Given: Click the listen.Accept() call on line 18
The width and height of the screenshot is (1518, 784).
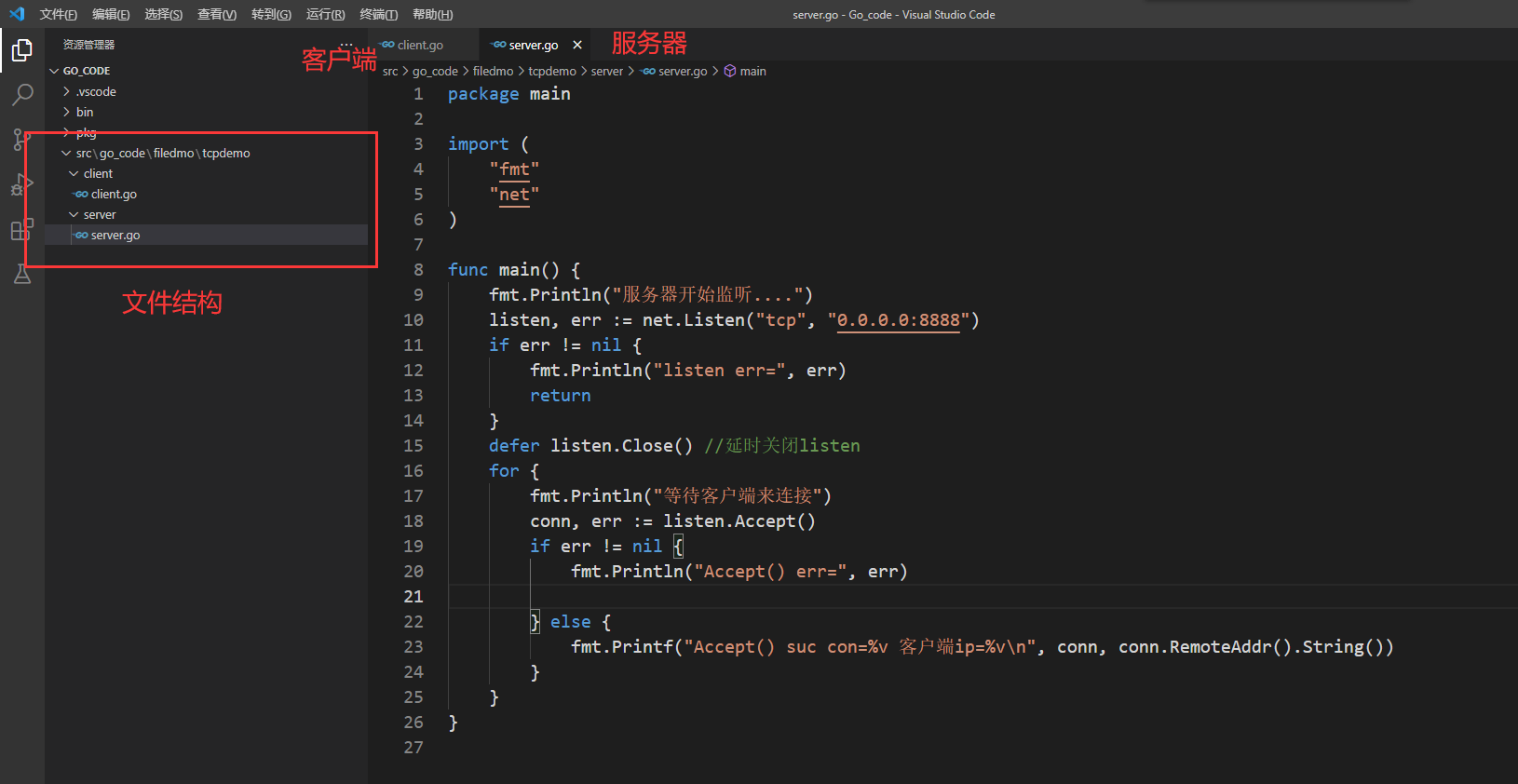Looking at the screenshot, I should (x=739, y=521).
